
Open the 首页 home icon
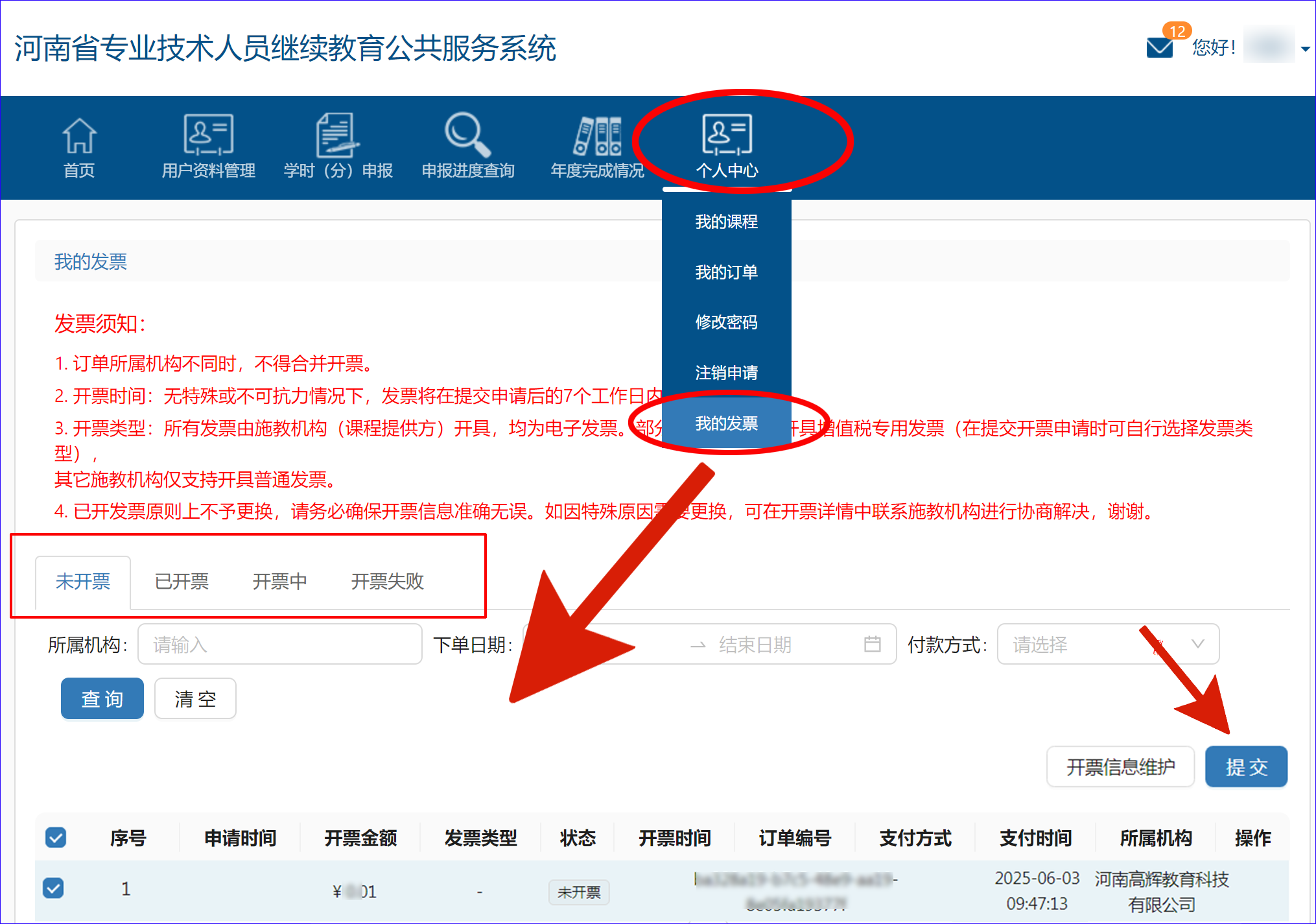78,144
